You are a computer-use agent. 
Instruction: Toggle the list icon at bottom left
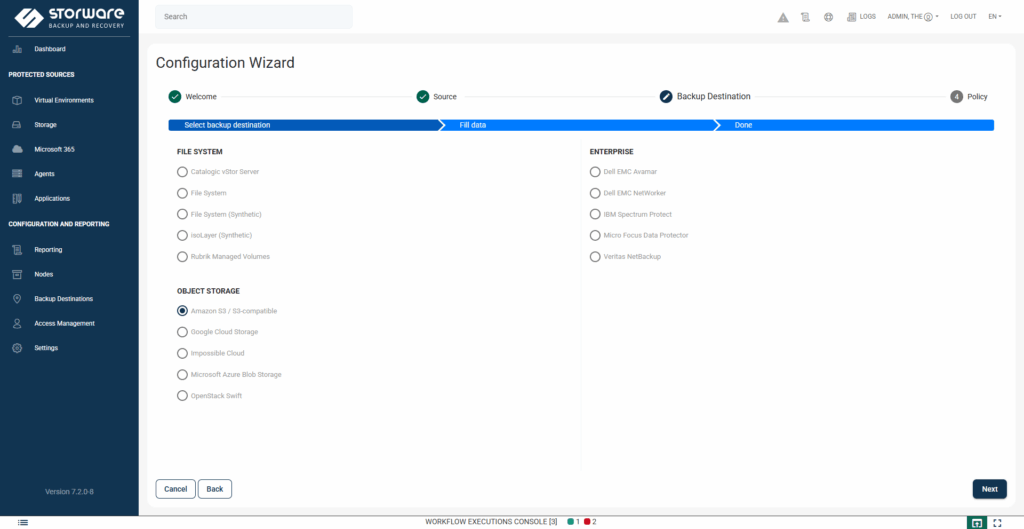23,522
